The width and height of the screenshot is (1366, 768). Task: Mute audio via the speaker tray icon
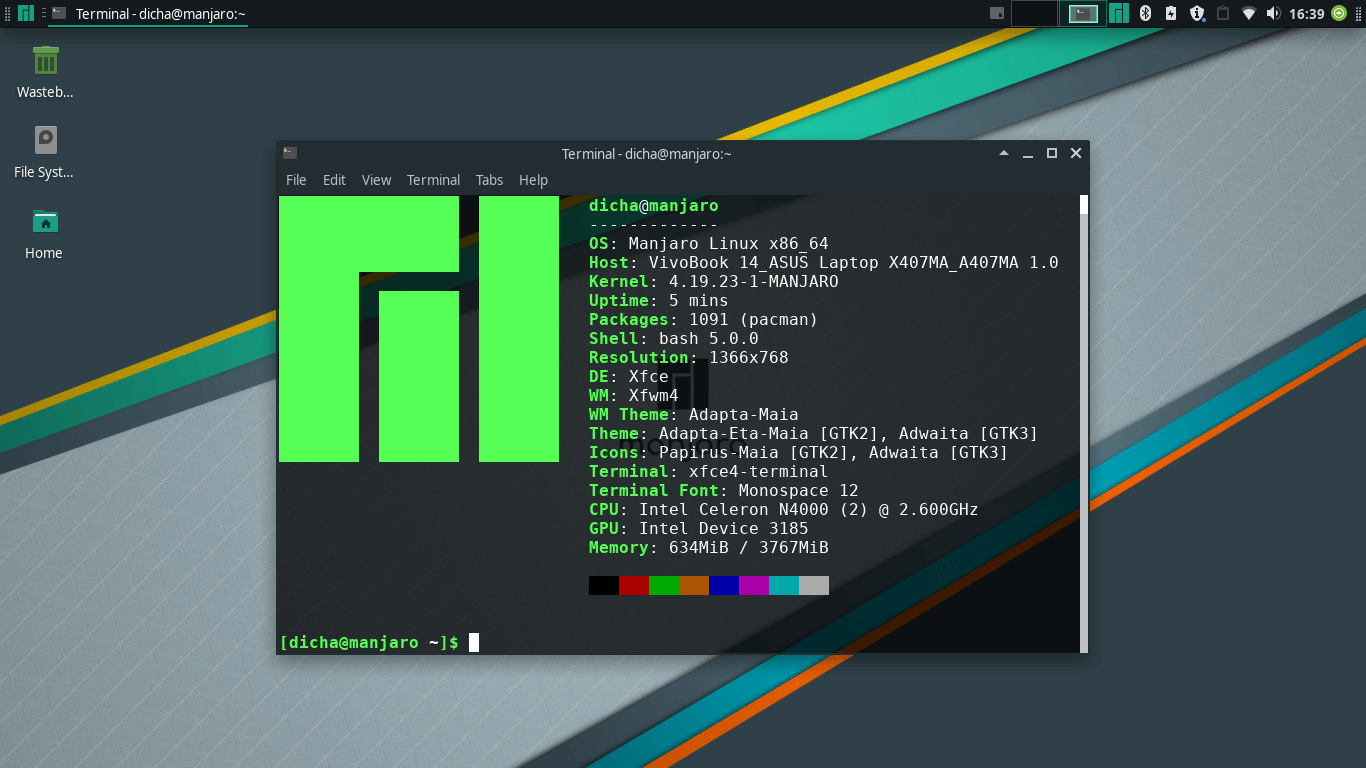click(1274, 14)
